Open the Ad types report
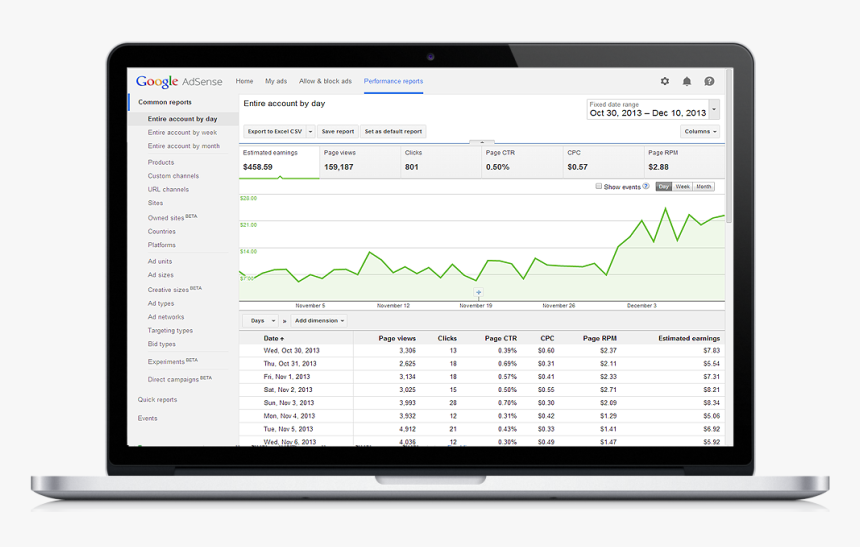 click(161, 303)
